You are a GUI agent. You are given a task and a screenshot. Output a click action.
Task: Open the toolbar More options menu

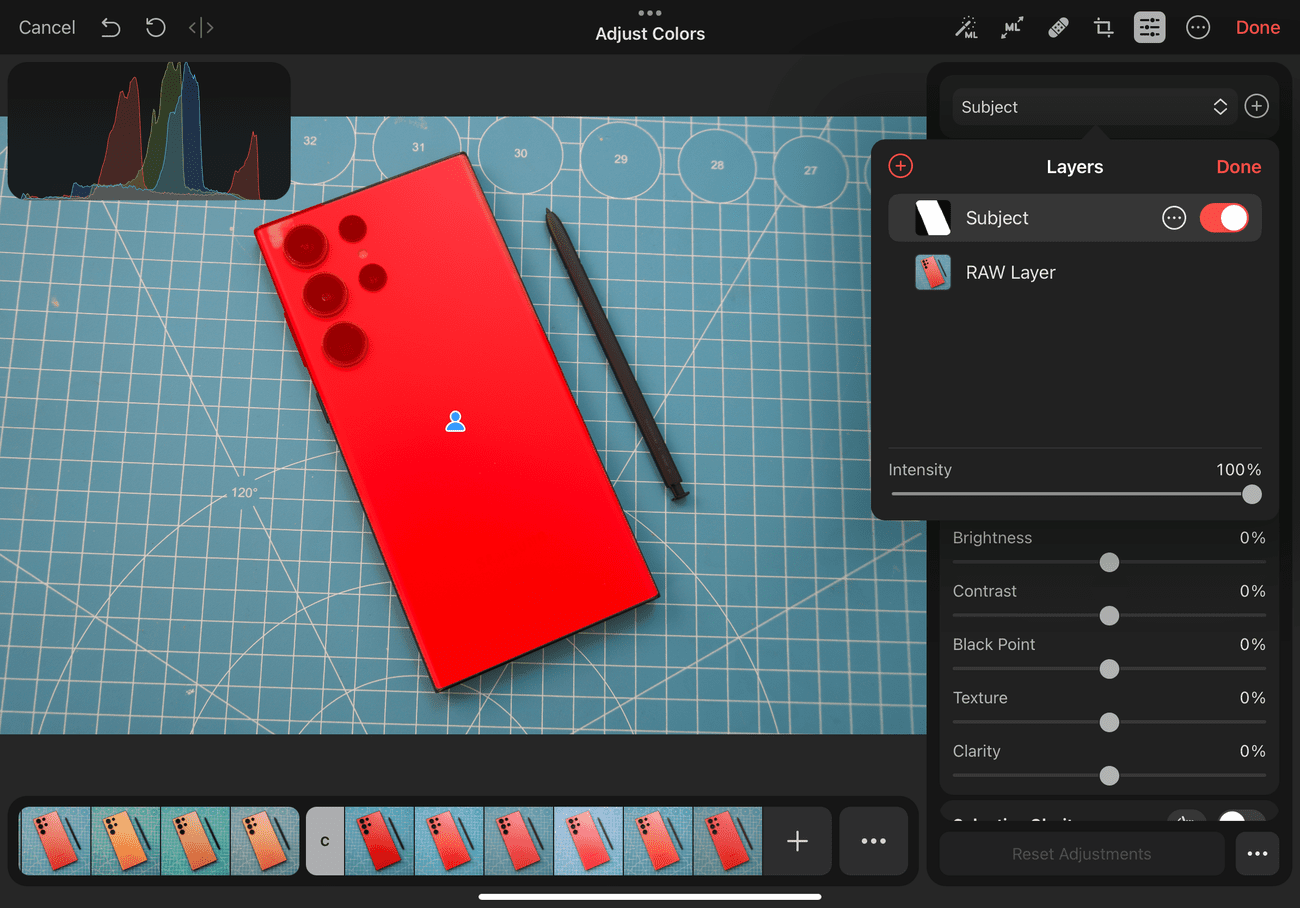click(x=1198, y=27)
